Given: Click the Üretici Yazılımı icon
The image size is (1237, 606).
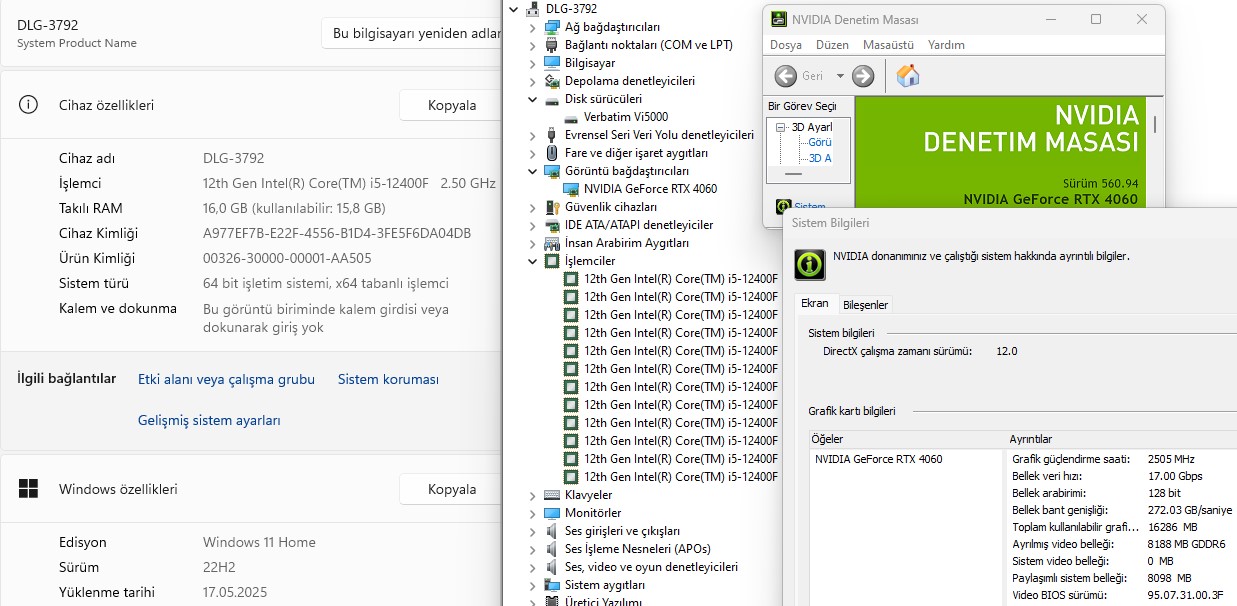Looking at the screenshot, I should [552, 602].
